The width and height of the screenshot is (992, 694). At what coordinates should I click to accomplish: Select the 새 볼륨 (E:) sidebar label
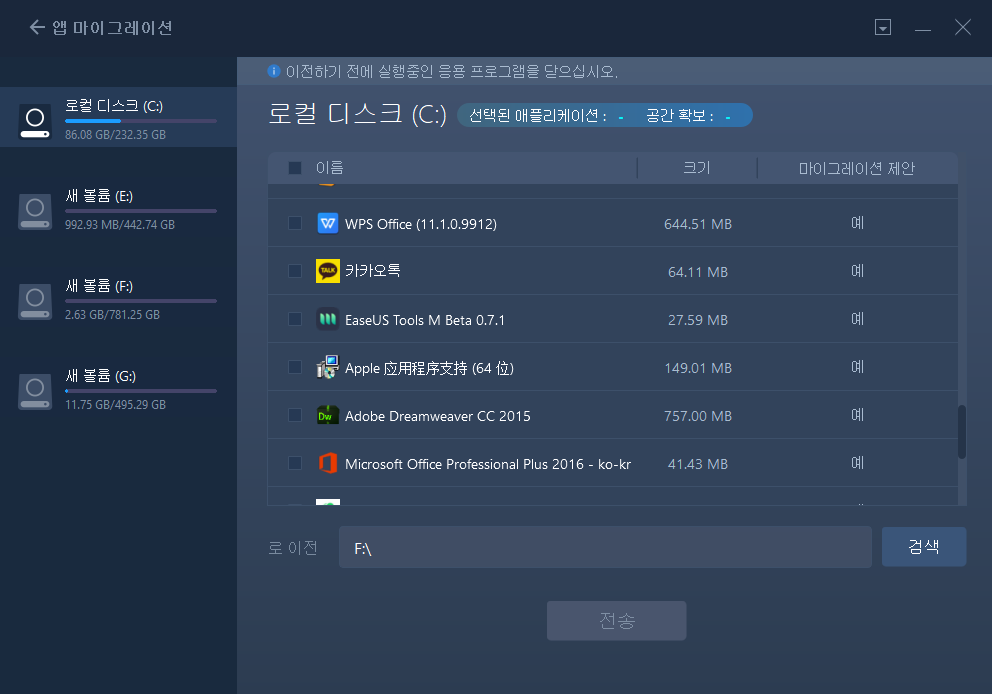99,196
